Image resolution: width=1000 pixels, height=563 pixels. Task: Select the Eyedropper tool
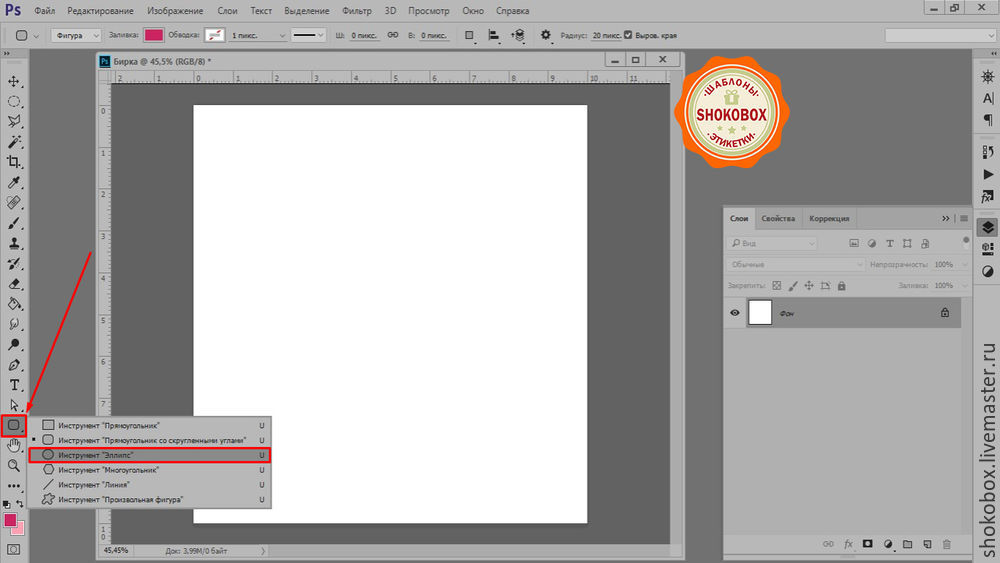14,183
